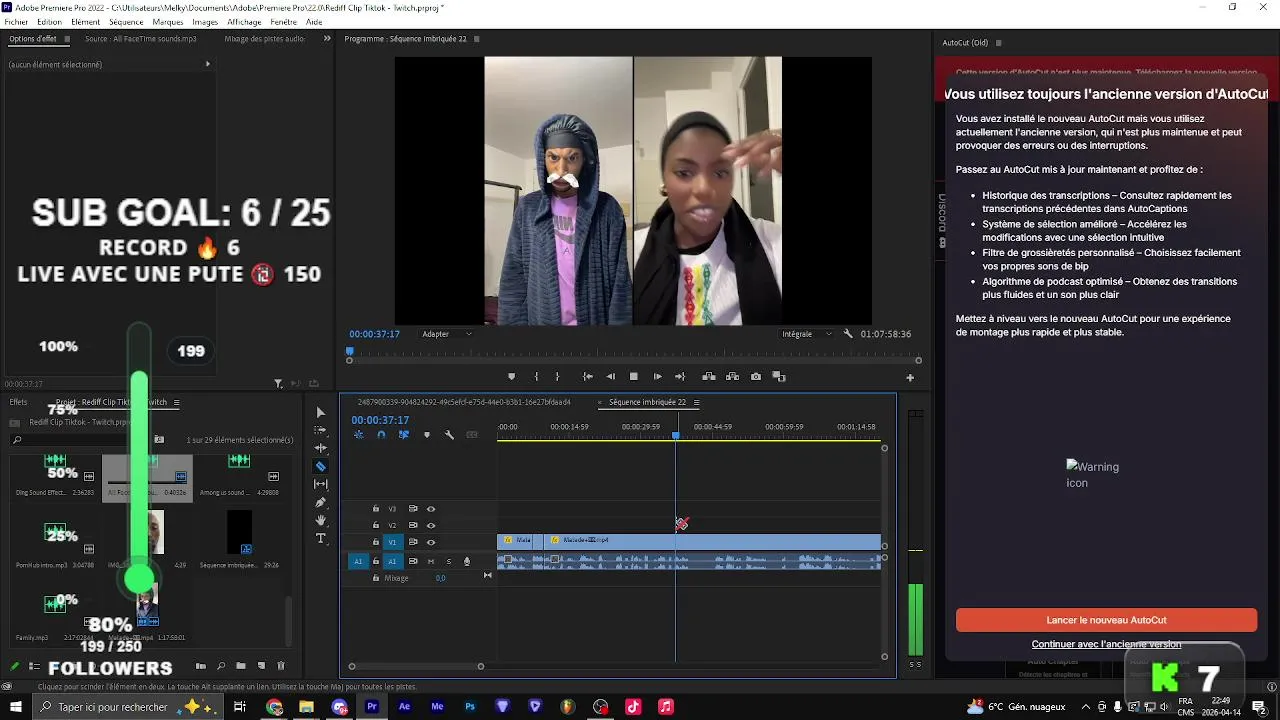This screenshot has width=1280, height=720.
Task: Select the Razor tool
Action: 320,466
